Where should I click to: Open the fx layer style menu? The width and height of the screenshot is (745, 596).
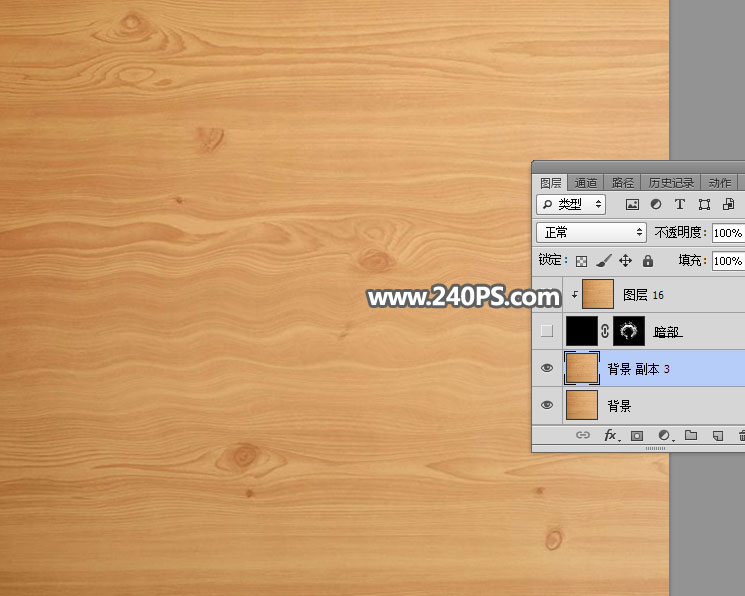pos(611,435)
